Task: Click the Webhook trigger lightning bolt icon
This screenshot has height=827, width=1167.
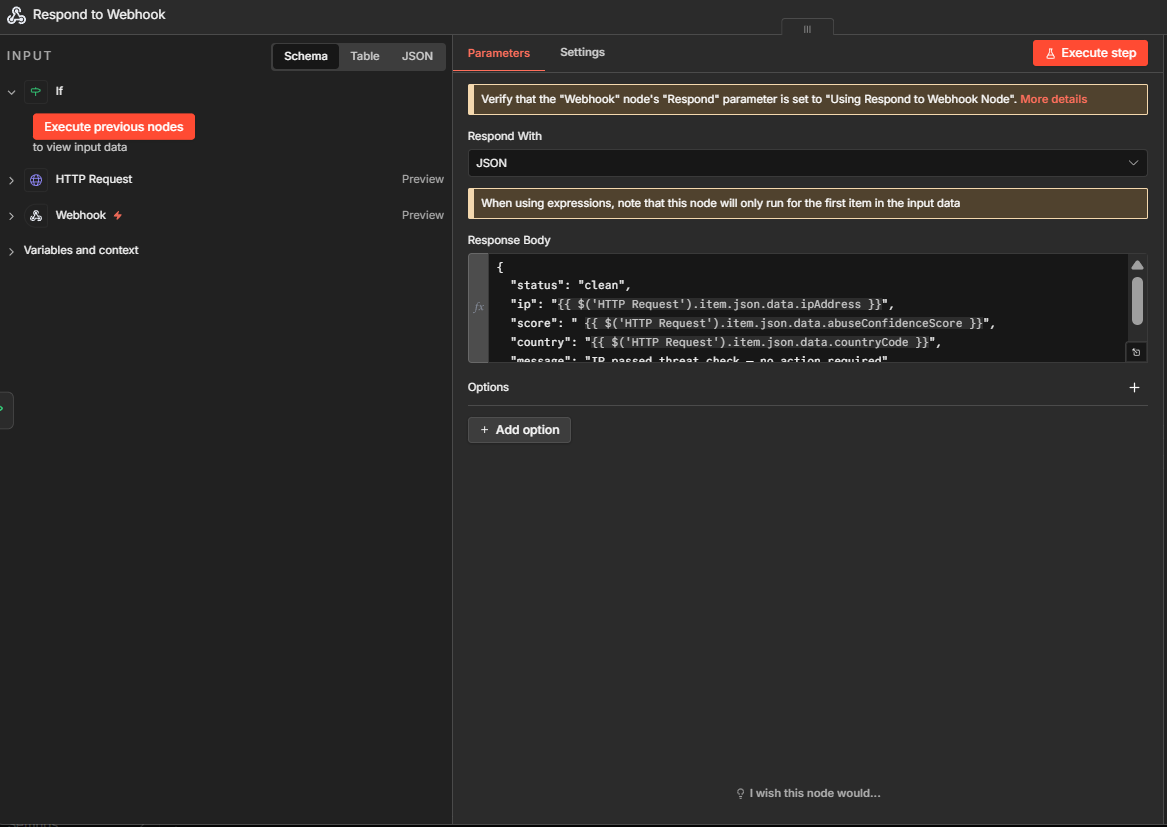Action: point(118,215)
